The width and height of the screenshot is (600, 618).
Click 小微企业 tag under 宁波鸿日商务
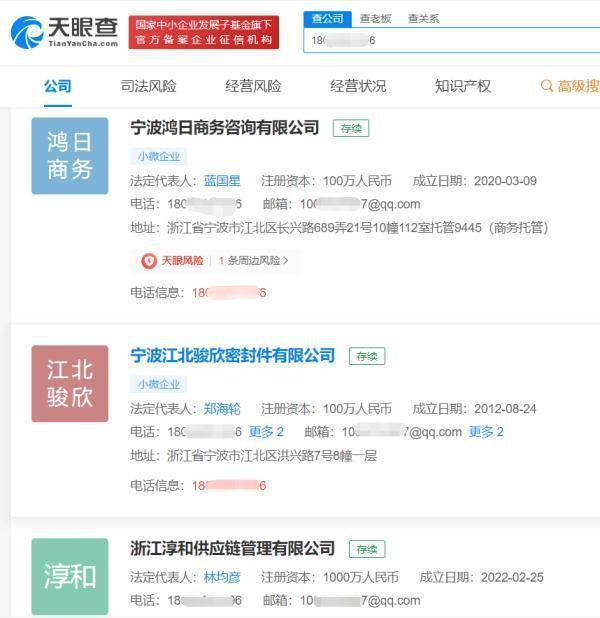158,156
